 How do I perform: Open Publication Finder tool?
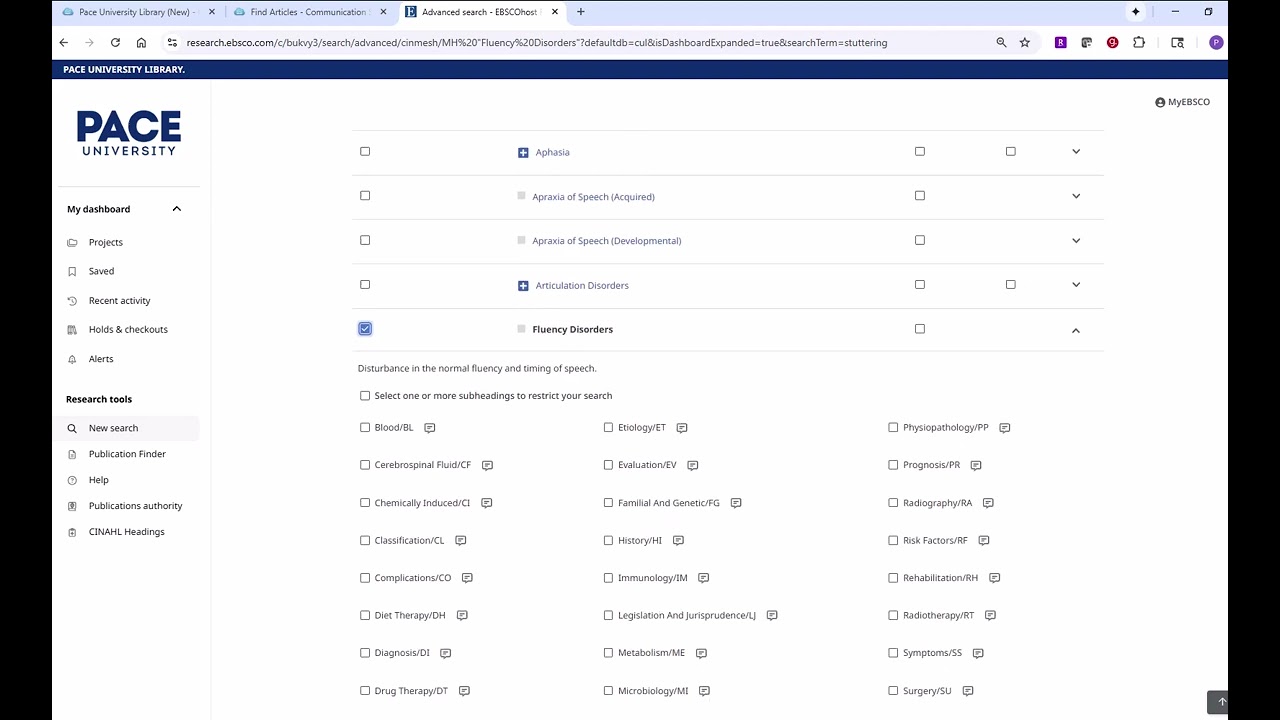[127, 454]
